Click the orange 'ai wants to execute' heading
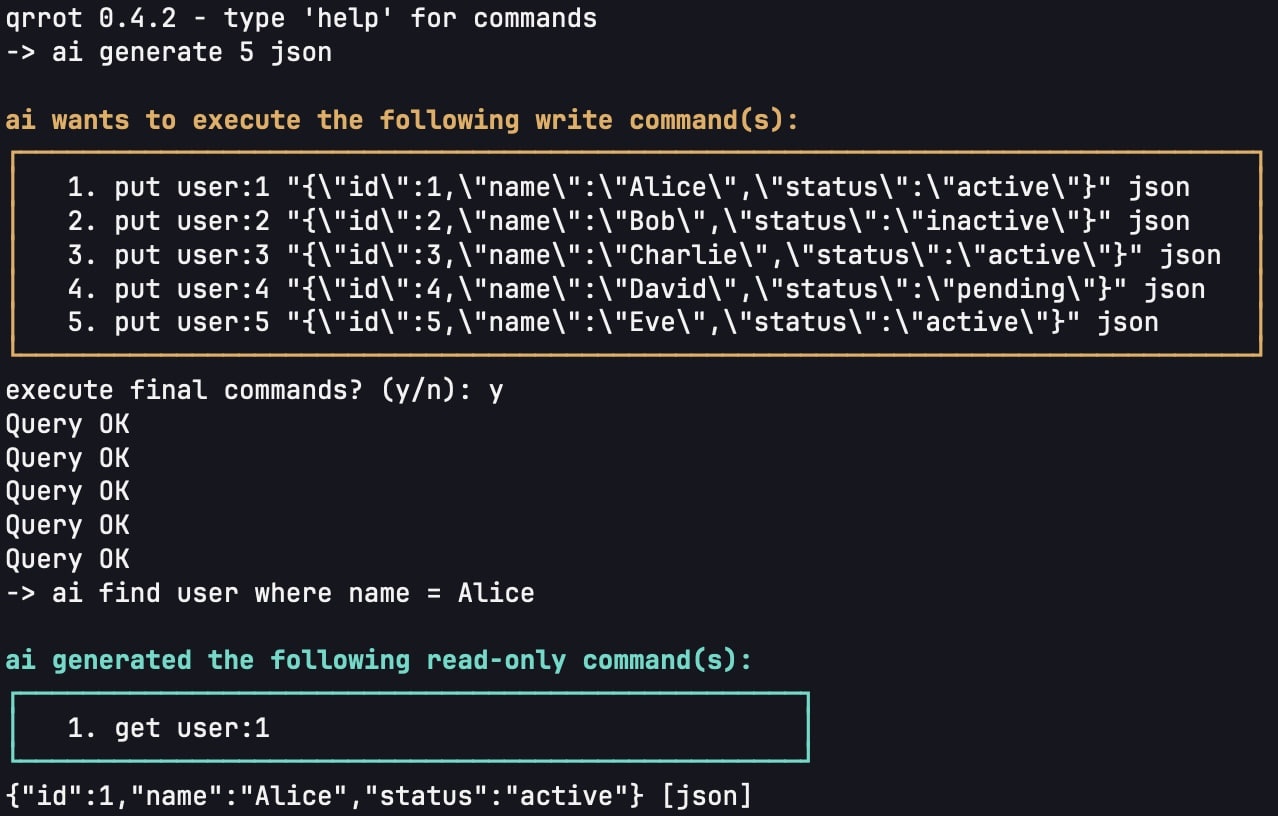The image size is (1278, 816). (402, 120)
